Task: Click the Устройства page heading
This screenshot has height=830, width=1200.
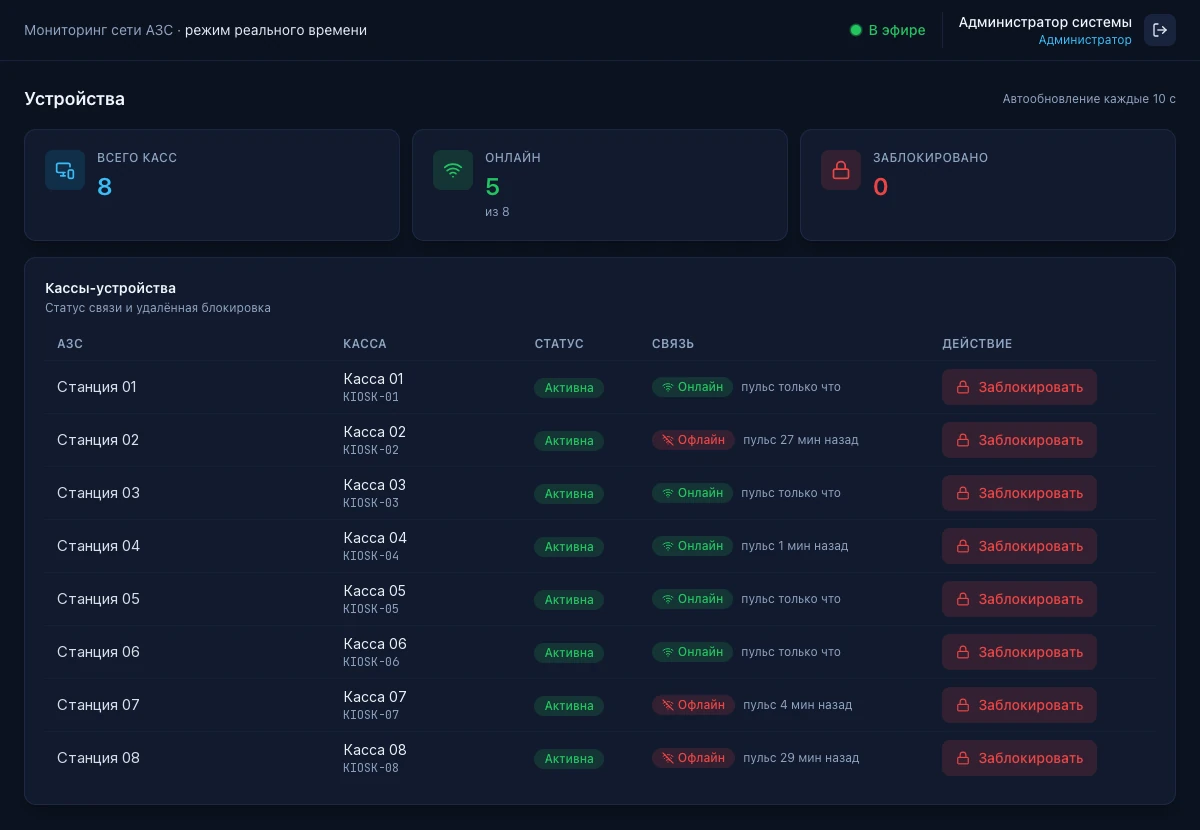Action: (x=75, y=99)
